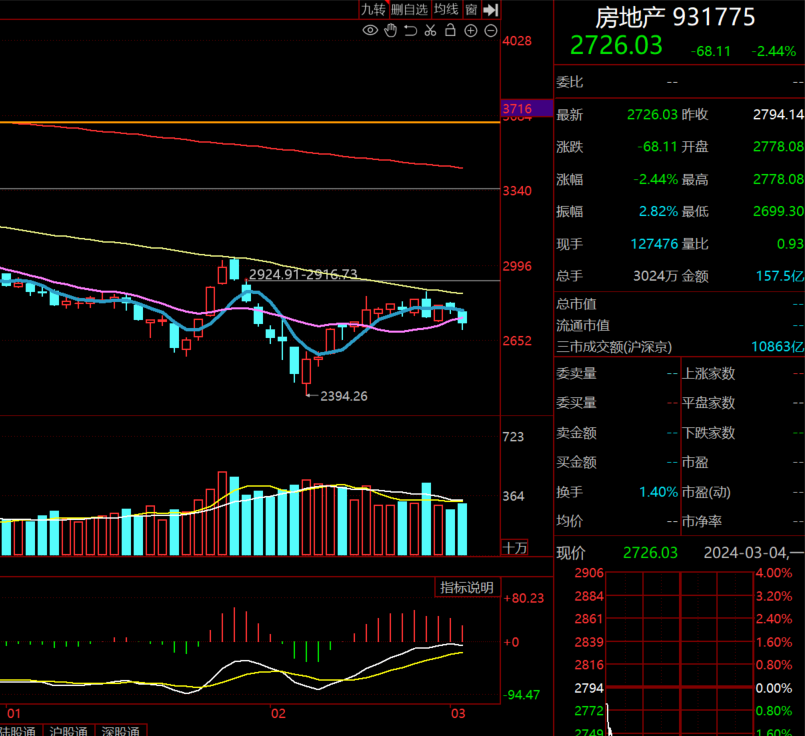The width and height of the screenshot is (805, 736).
Task: Click the 金额 157.5亿 value
Action: [780, 276]
